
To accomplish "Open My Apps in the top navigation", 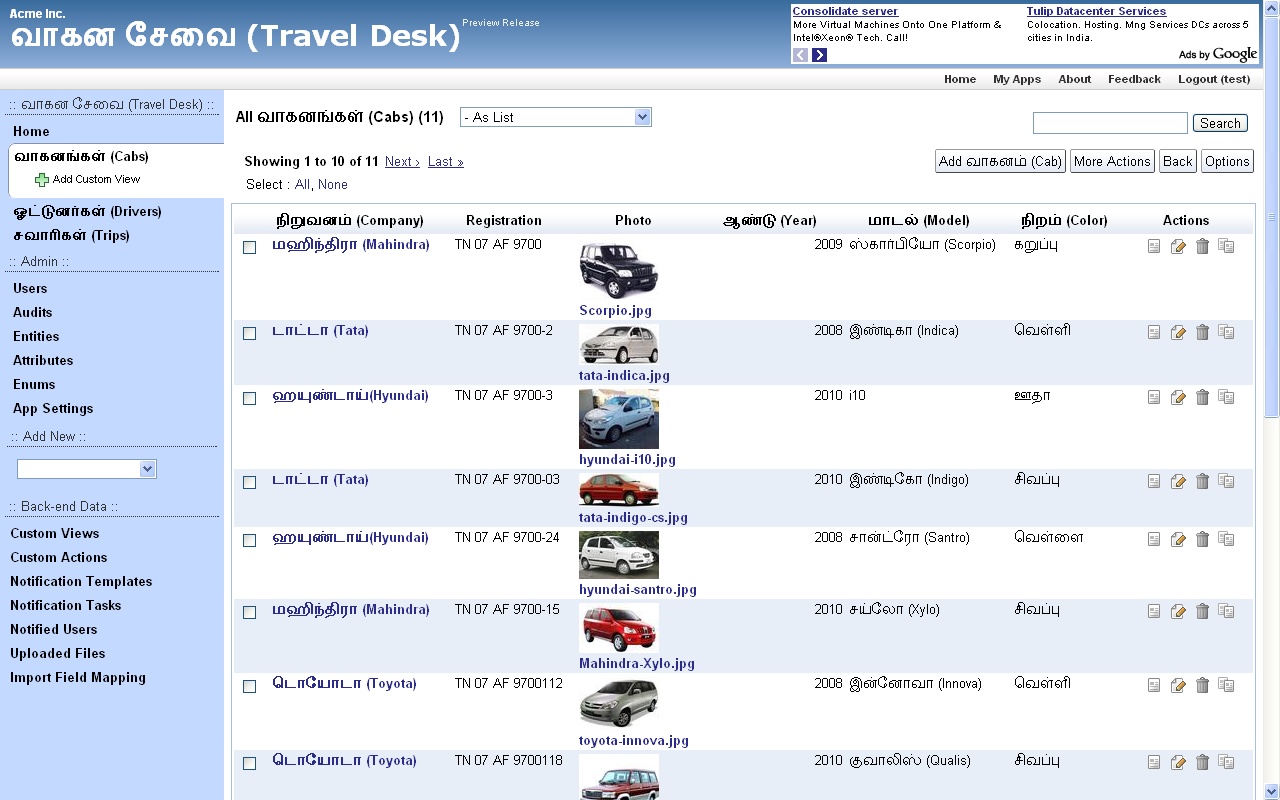I will click(x=1017, y=79).
